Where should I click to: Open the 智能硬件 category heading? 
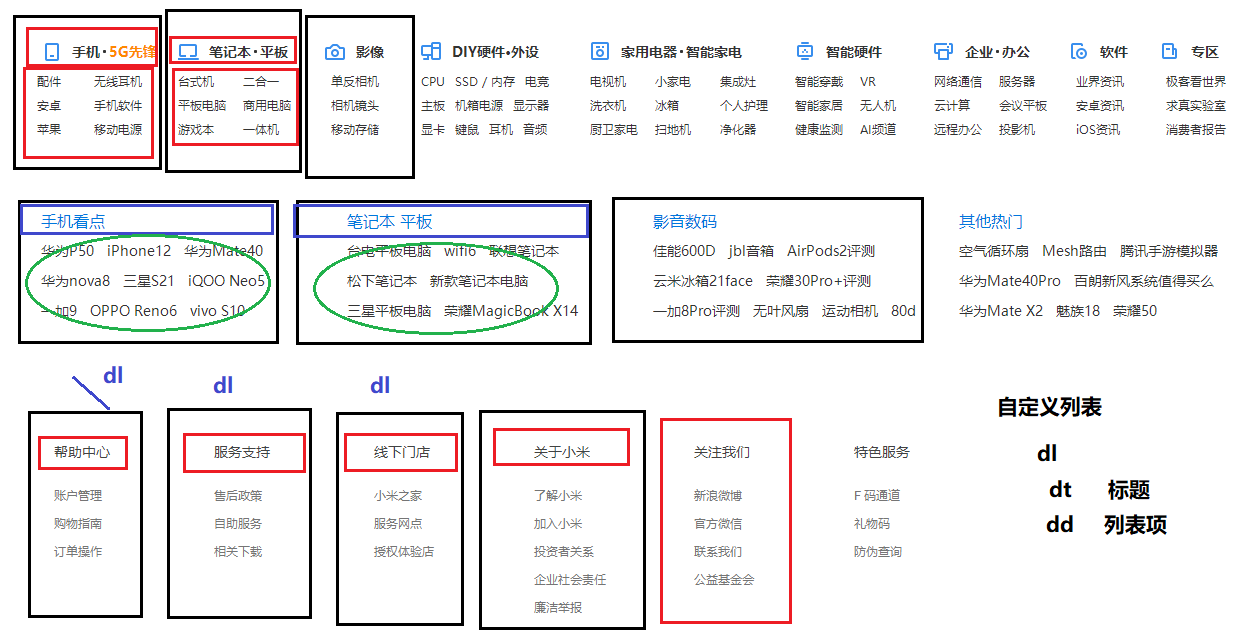pyautogui.click(x=854, y=52)
